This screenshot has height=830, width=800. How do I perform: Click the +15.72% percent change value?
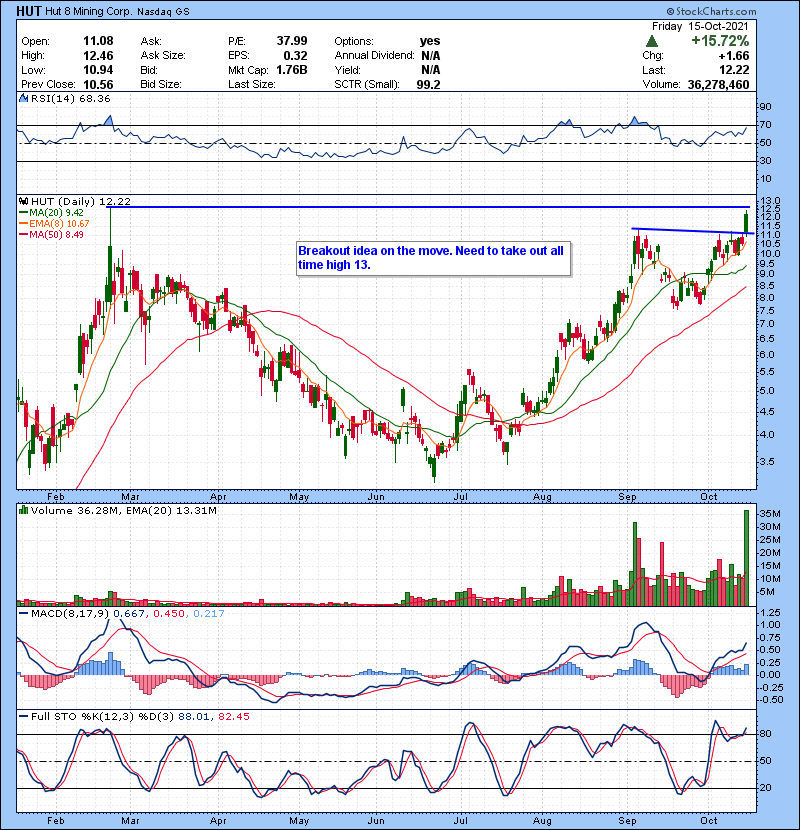pos(720,41)
